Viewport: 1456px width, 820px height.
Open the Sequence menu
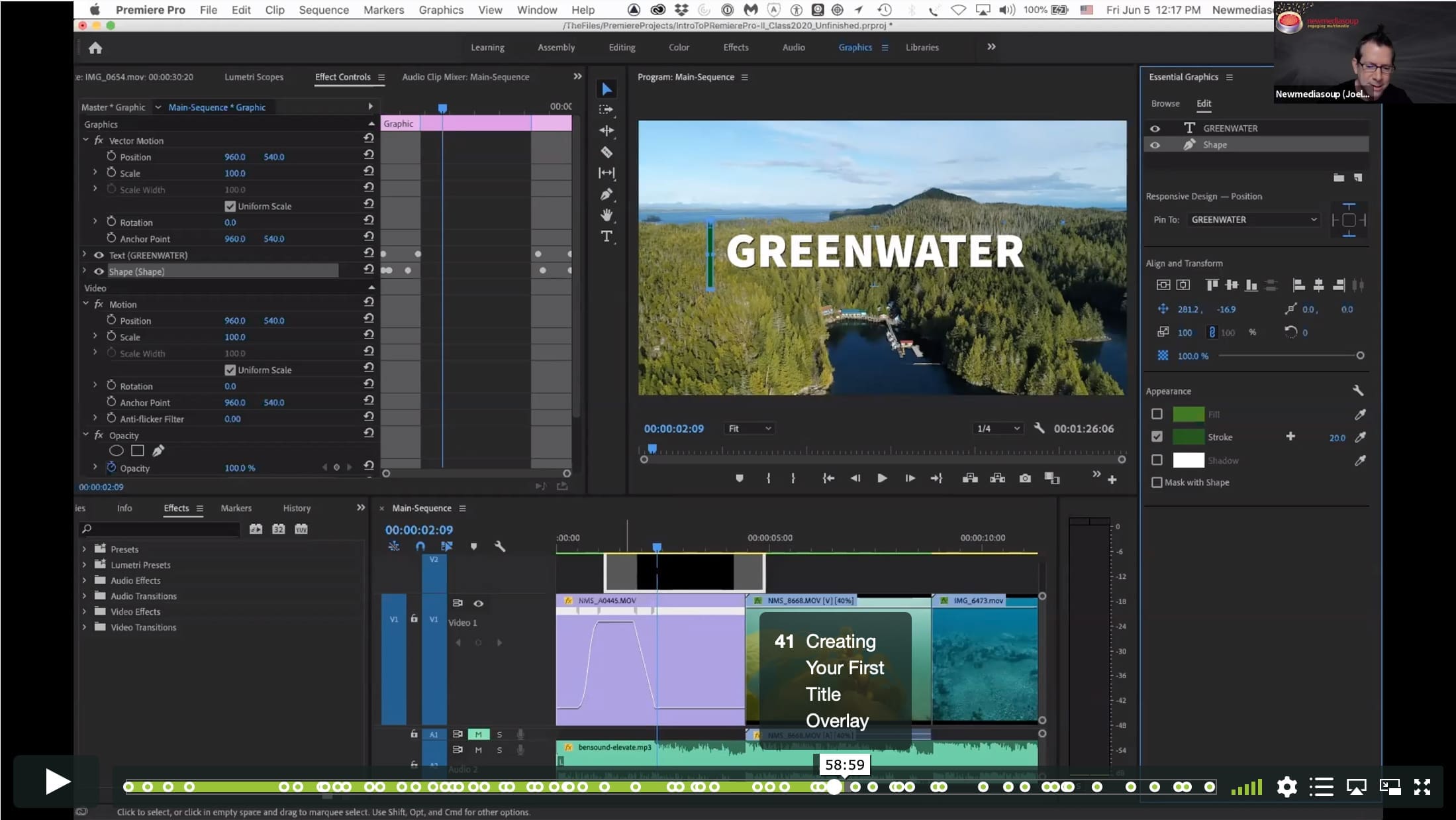click(323, 10)
